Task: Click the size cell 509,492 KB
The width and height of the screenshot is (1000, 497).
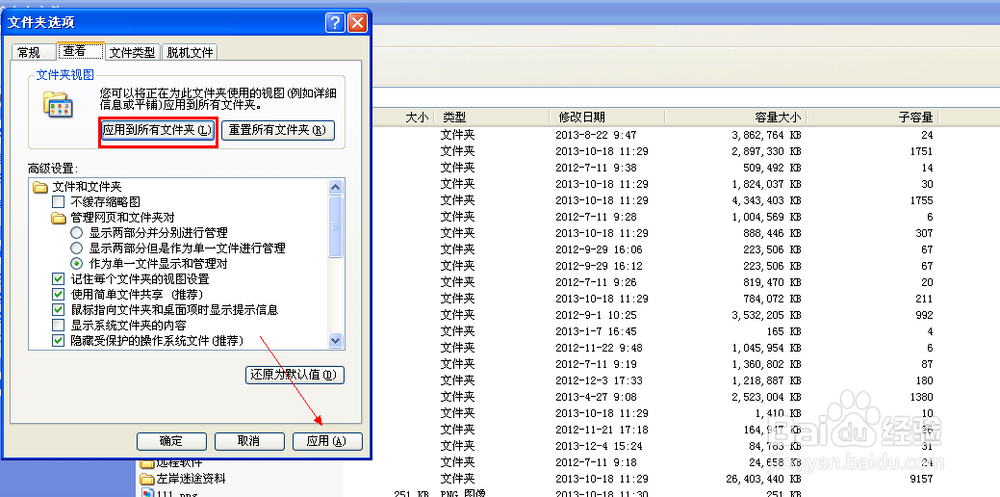Action: coord(772,168)
